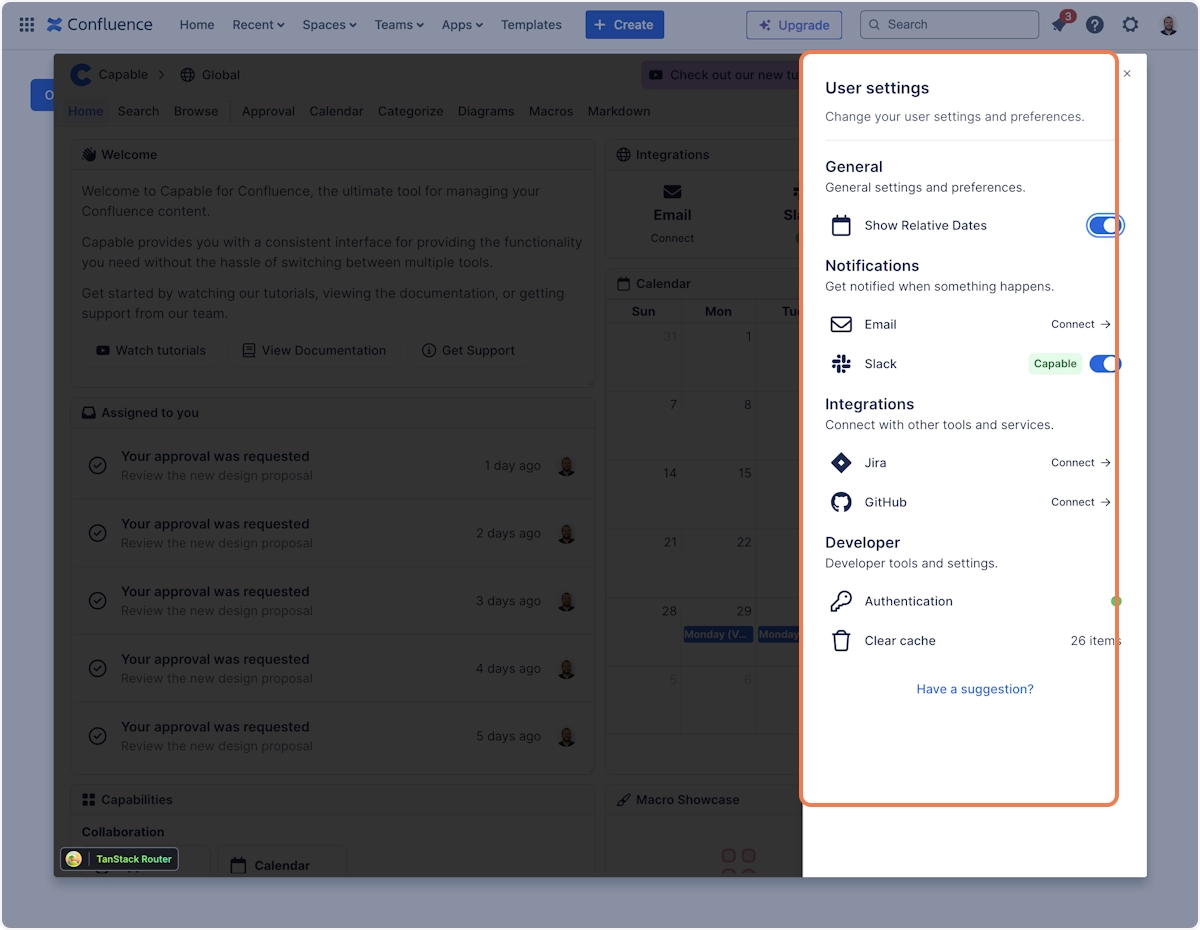This screenshot has height=930, width=1200.
Task: Expand the Spaces dropdown menu
Action: pos(329,25)
